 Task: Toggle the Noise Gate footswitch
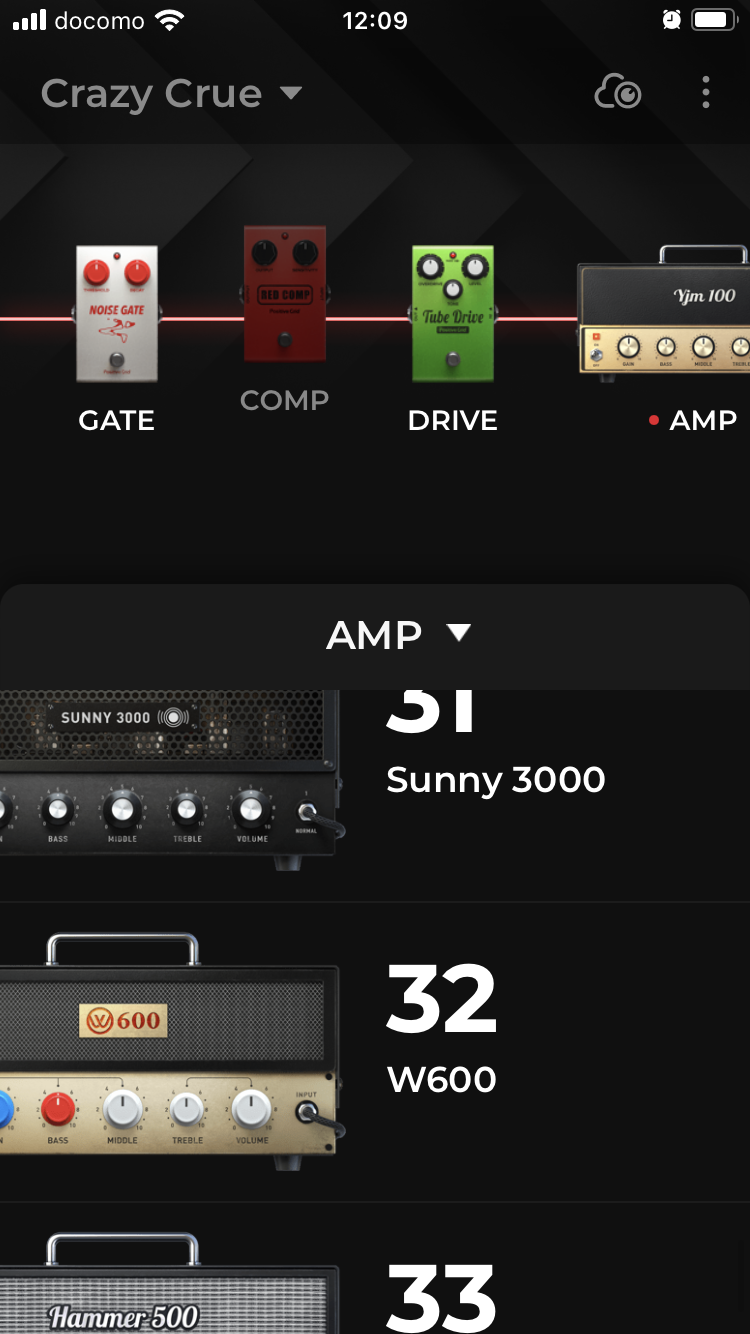[x=117, y=359]
